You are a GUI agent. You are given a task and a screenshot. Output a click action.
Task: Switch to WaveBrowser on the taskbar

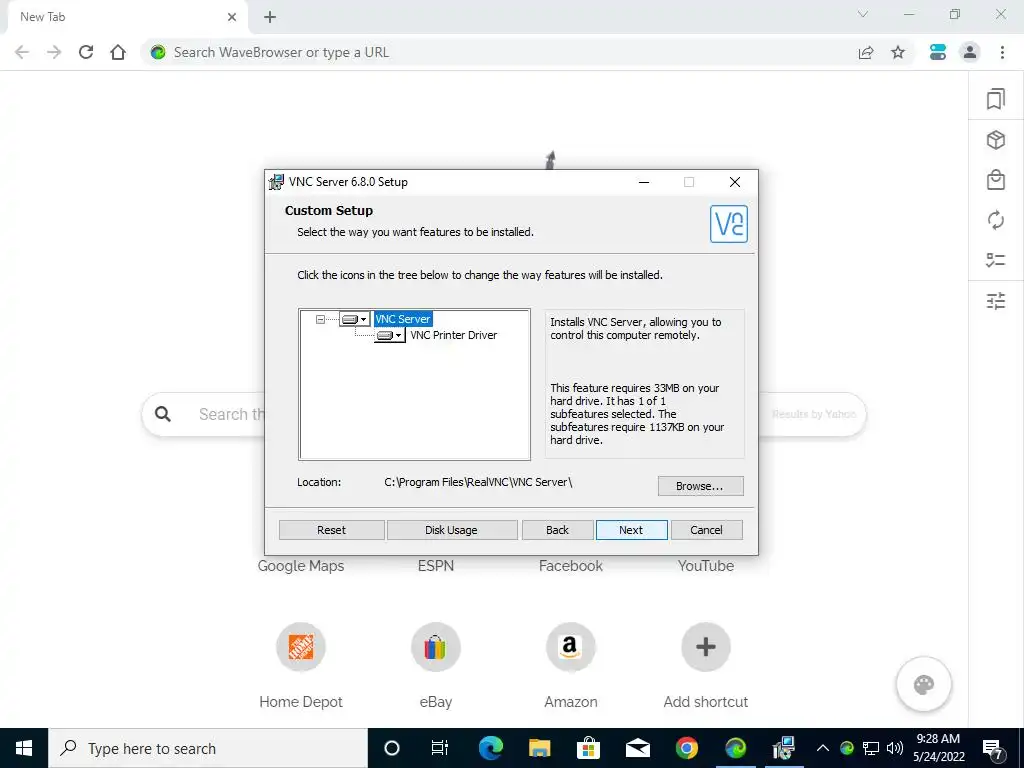(x=735, y=748)
